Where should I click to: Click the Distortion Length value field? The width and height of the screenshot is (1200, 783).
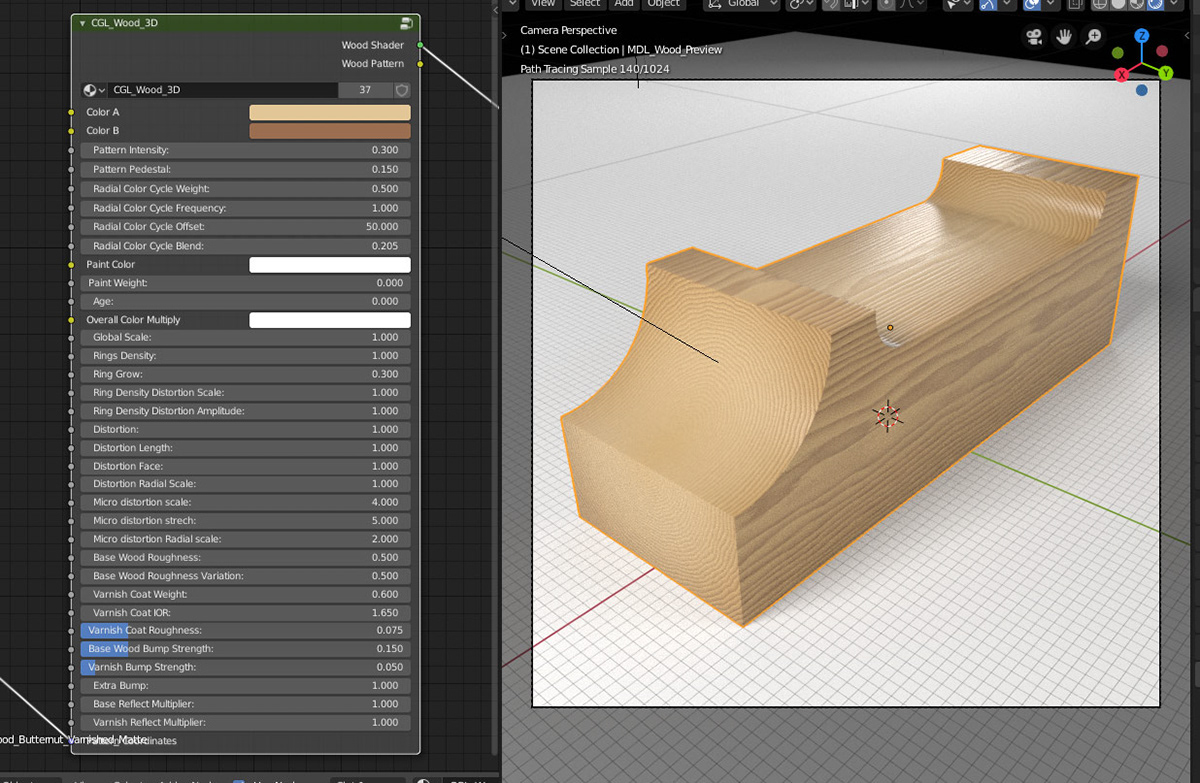(245, 448)
